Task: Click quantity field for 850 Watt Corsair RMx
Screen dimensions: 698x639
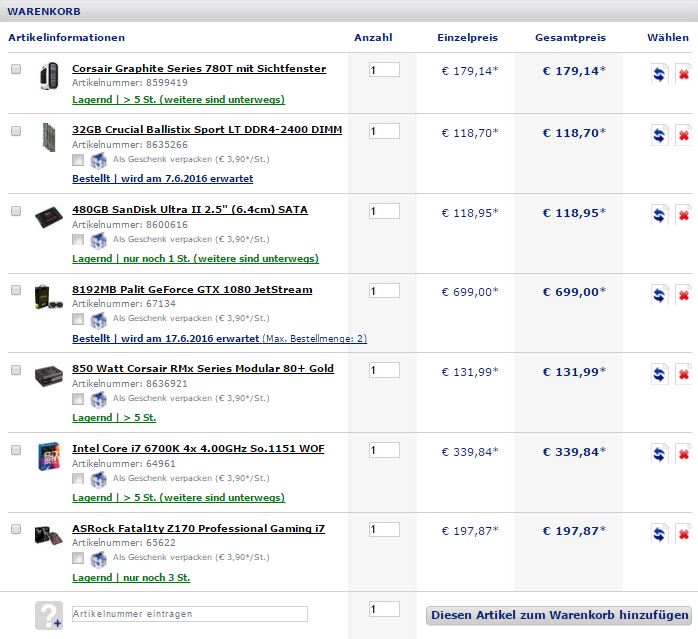Action: (384, 370)
